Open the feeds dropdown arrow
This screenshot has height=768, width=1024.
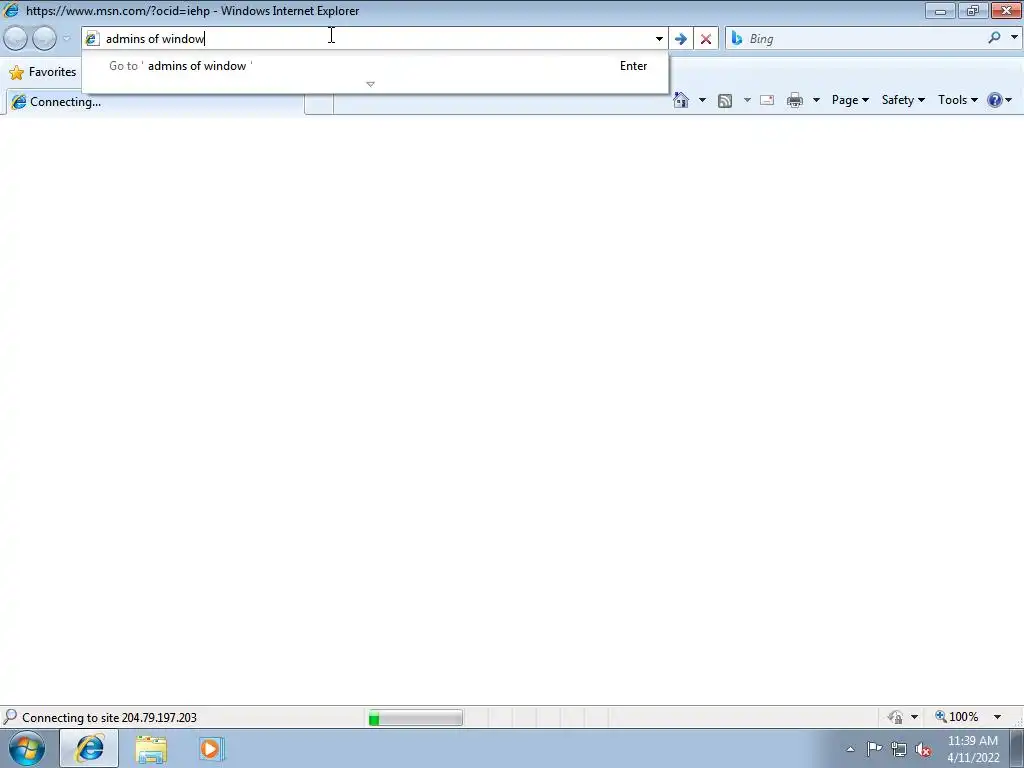747,100
